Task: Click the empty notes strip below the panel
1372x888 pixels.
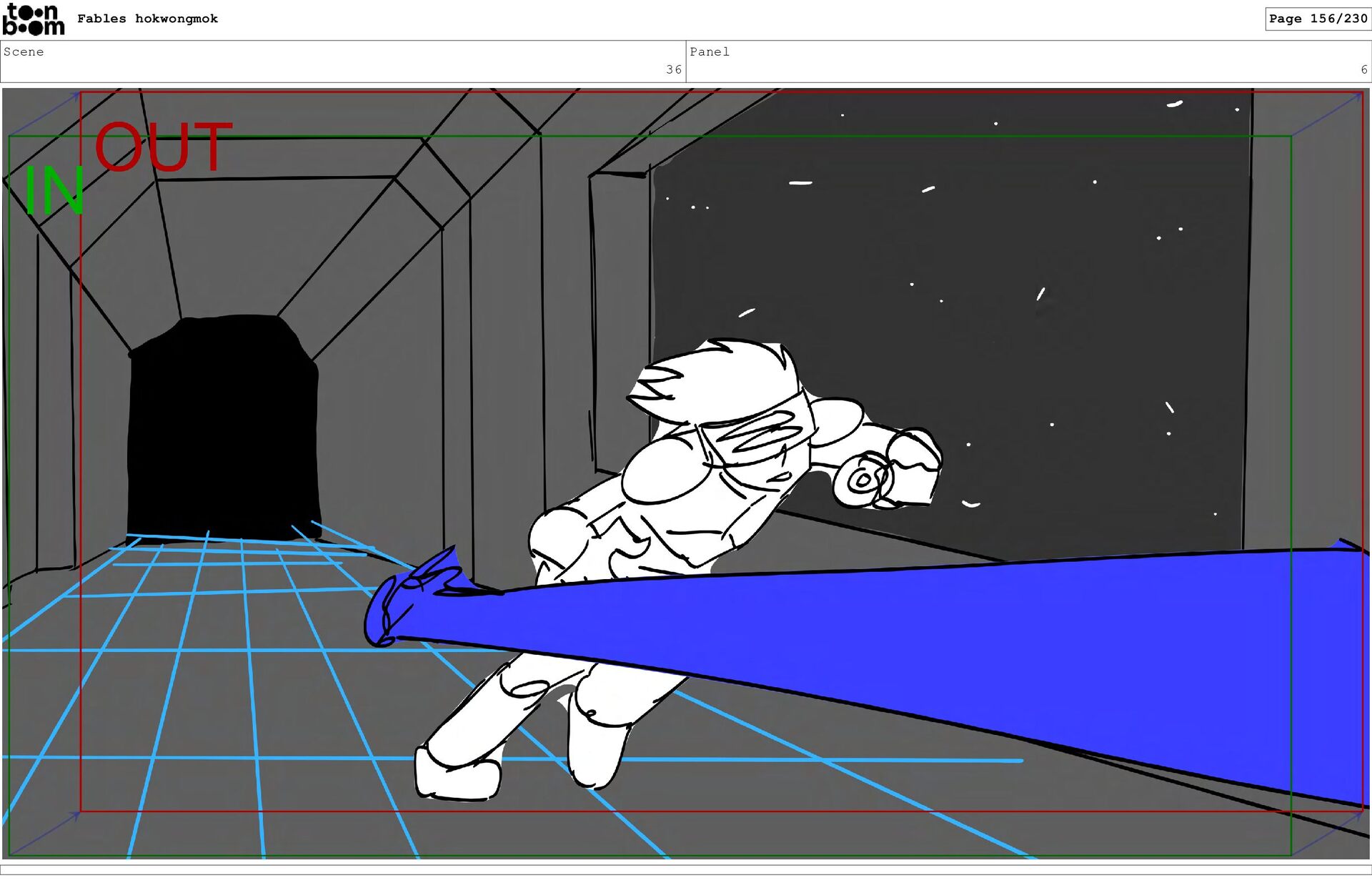Action: click(686, 870)
